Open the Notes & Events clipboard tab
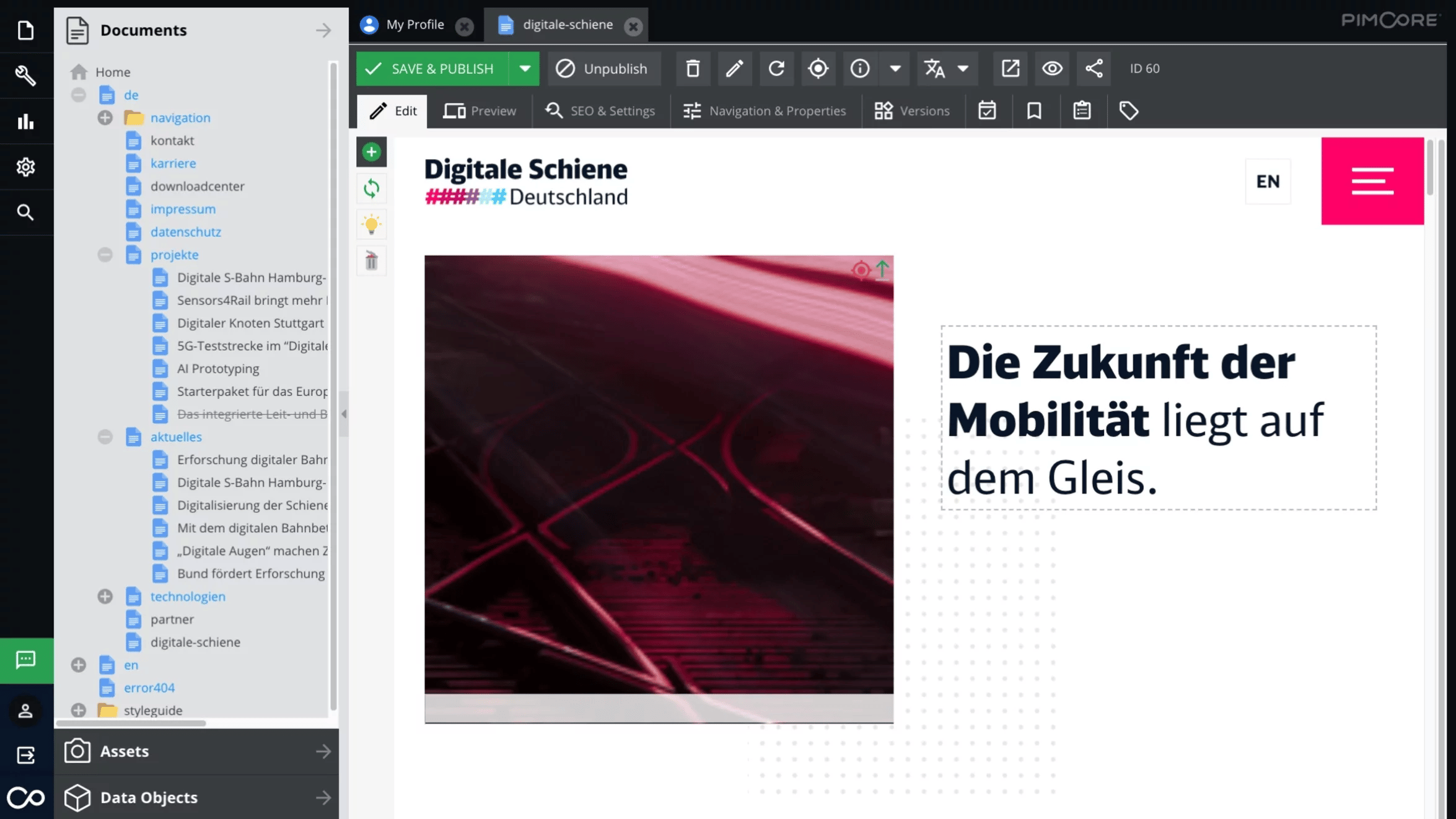The image size is (1456, 819). (x=1082, y=111)
